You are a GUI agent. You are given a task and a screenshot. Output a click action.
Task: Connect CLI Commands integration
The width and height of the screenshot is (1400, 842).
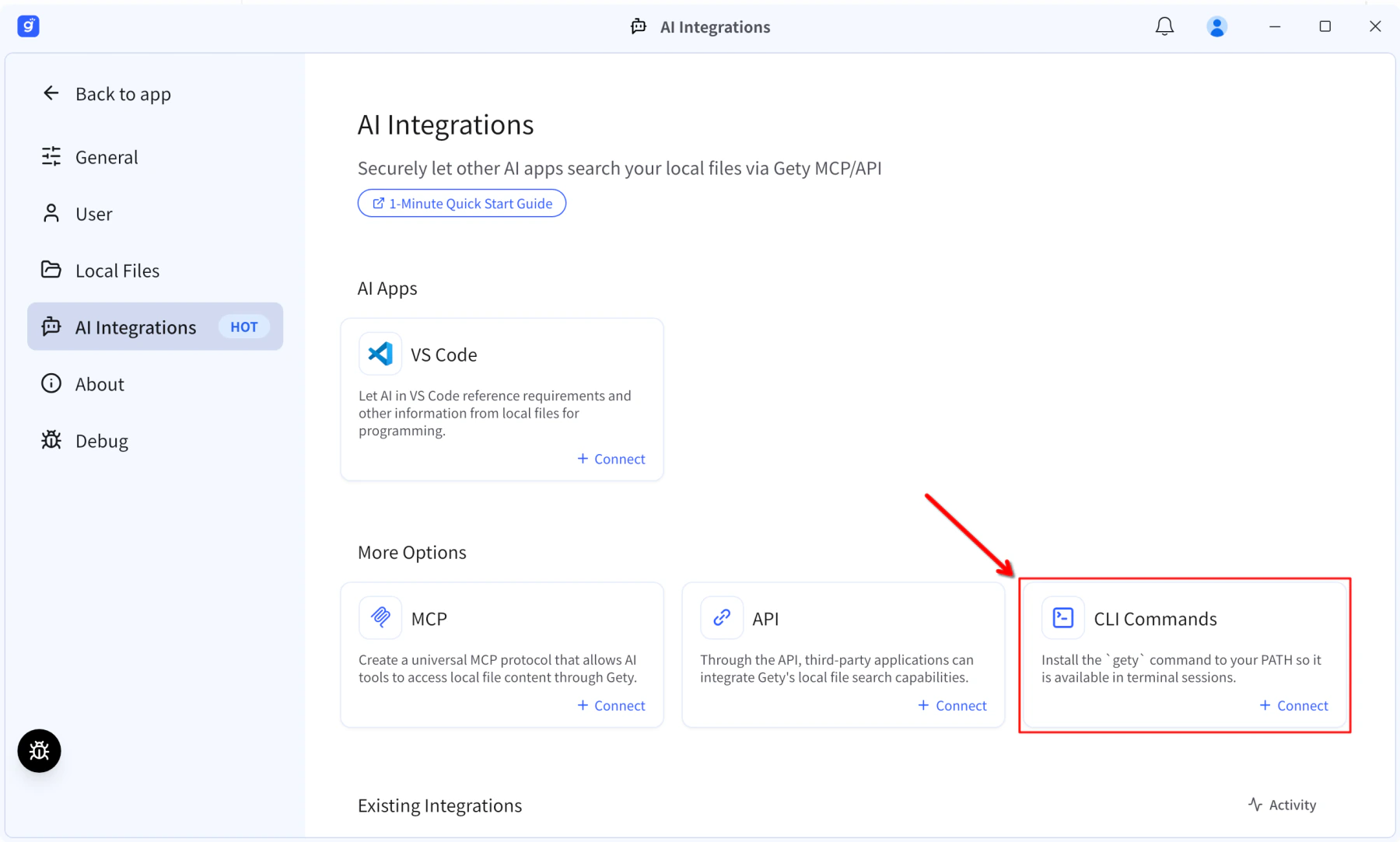click(1294, 705)
